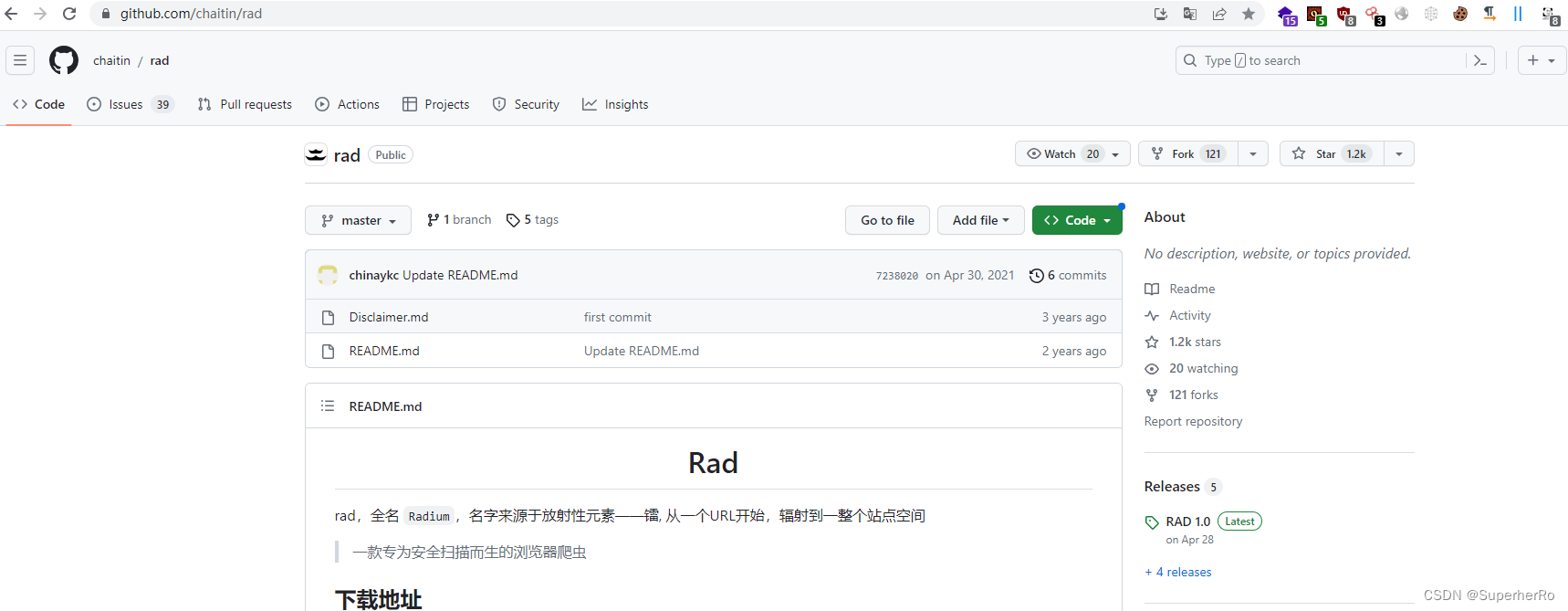The width and height of the screenshot is (1568, 611).
Task: Open the create new plus dropdown
Action: pos(1542,60)
